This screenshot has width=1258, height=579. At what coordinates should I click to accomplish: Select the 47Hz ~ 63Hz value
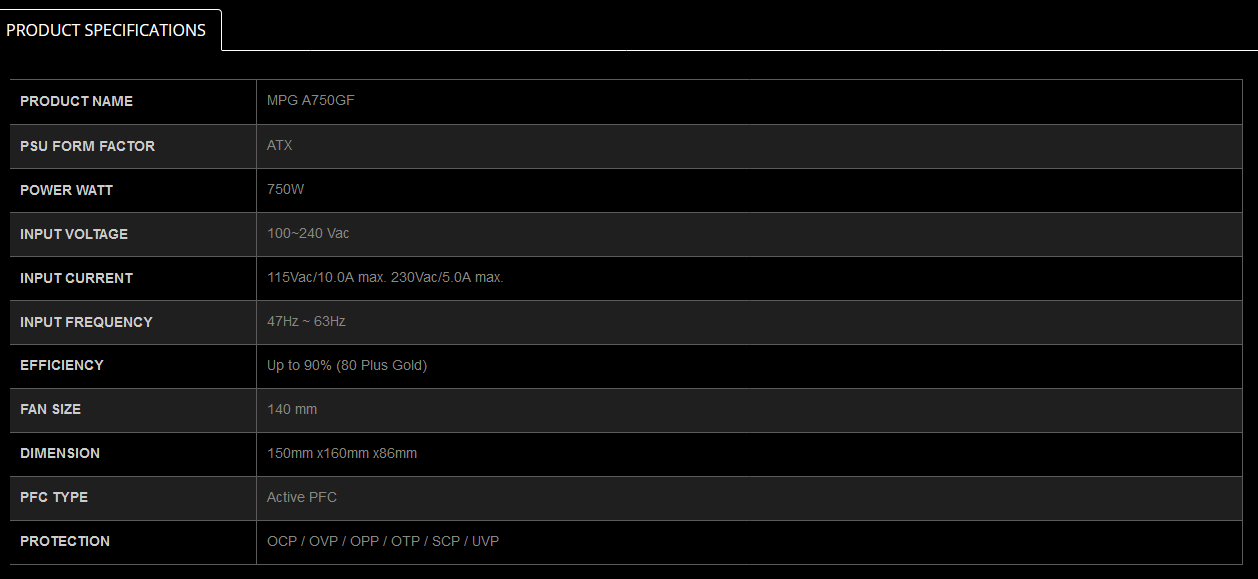(306, 322)
